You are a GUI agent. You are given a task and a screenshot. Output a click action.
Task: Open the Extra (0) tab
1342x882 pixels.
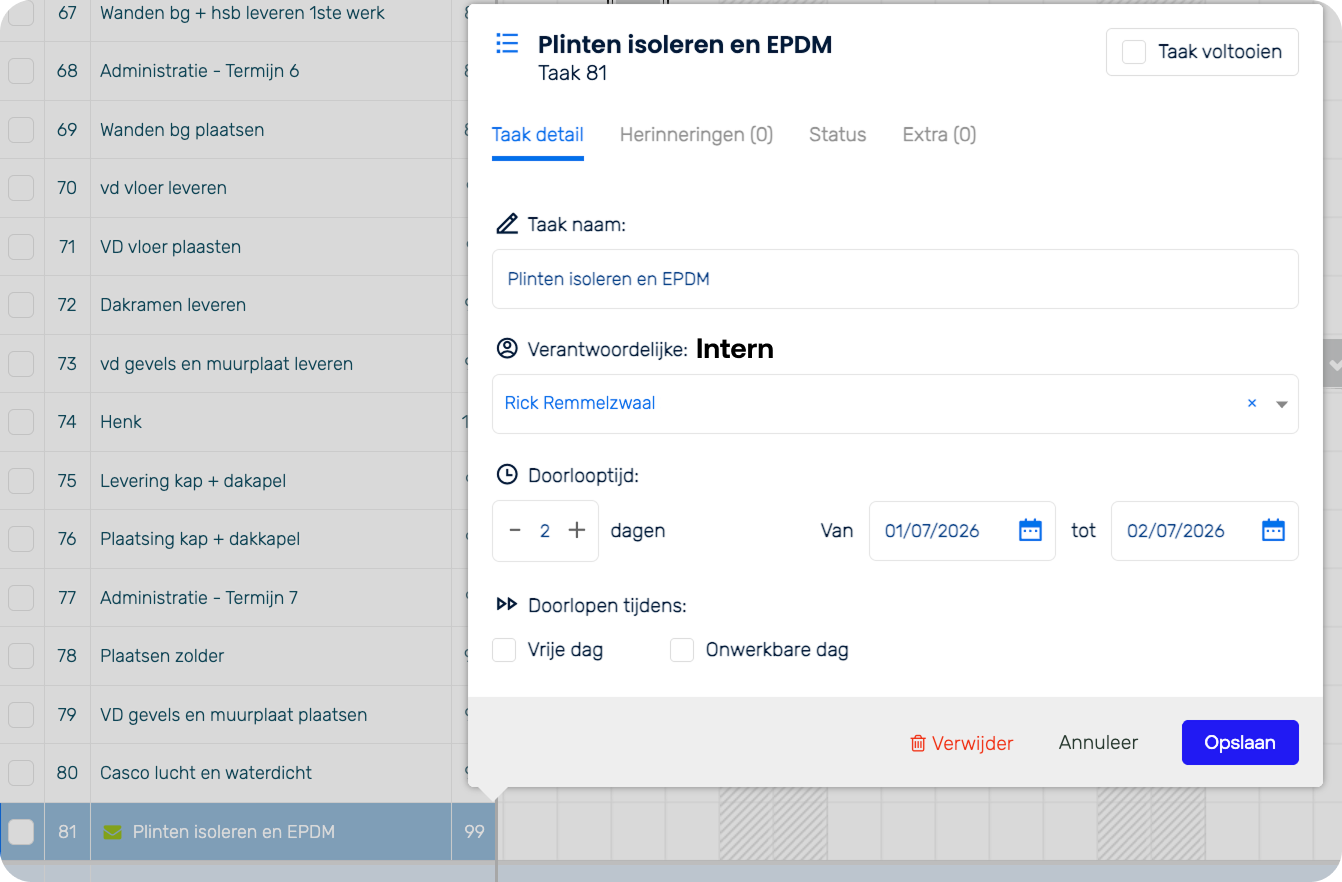click(x=939, y=134)
